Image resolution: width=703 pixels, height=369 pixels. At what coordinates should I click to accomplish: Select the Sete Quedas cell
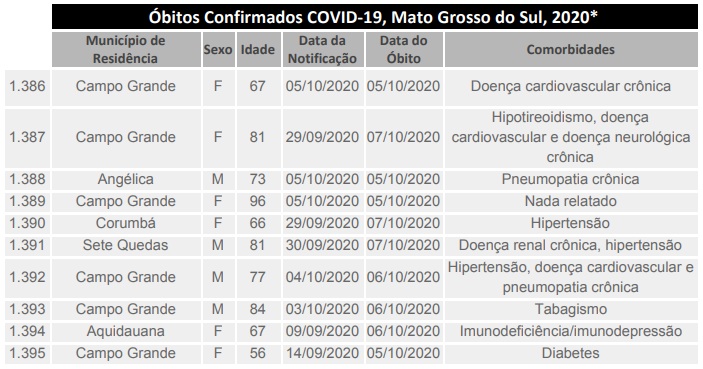pos(126,245)
